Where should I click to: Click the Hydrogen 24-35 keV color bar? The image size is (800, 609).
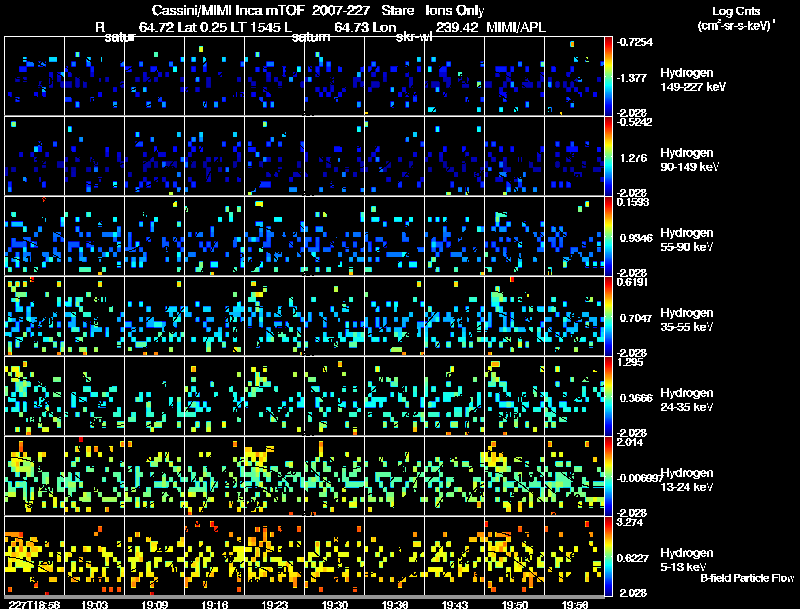(608, 396)
